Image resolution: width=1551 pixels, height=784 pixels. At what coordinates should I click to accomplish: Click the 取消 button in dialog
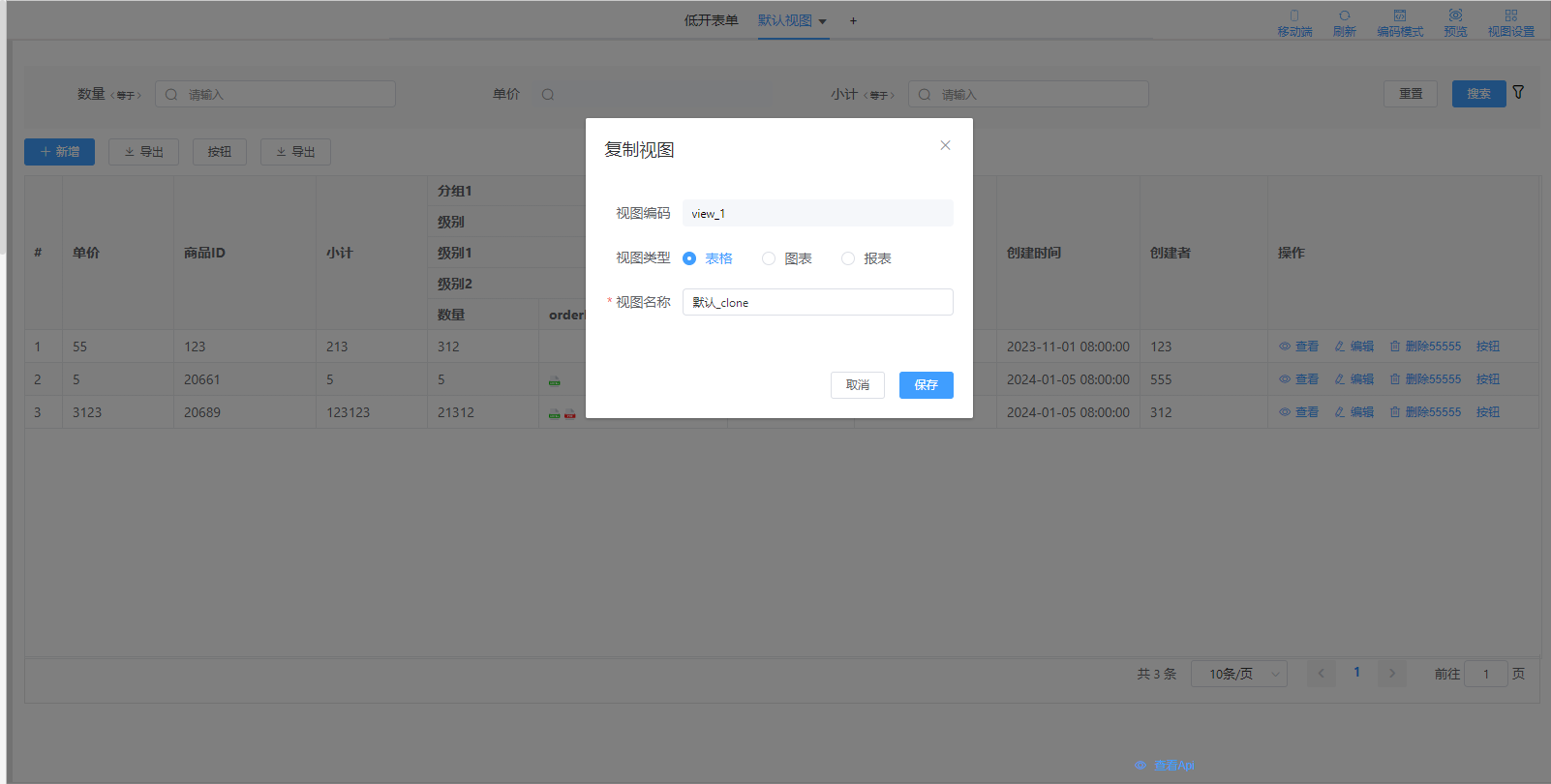(x=857, y=385)
